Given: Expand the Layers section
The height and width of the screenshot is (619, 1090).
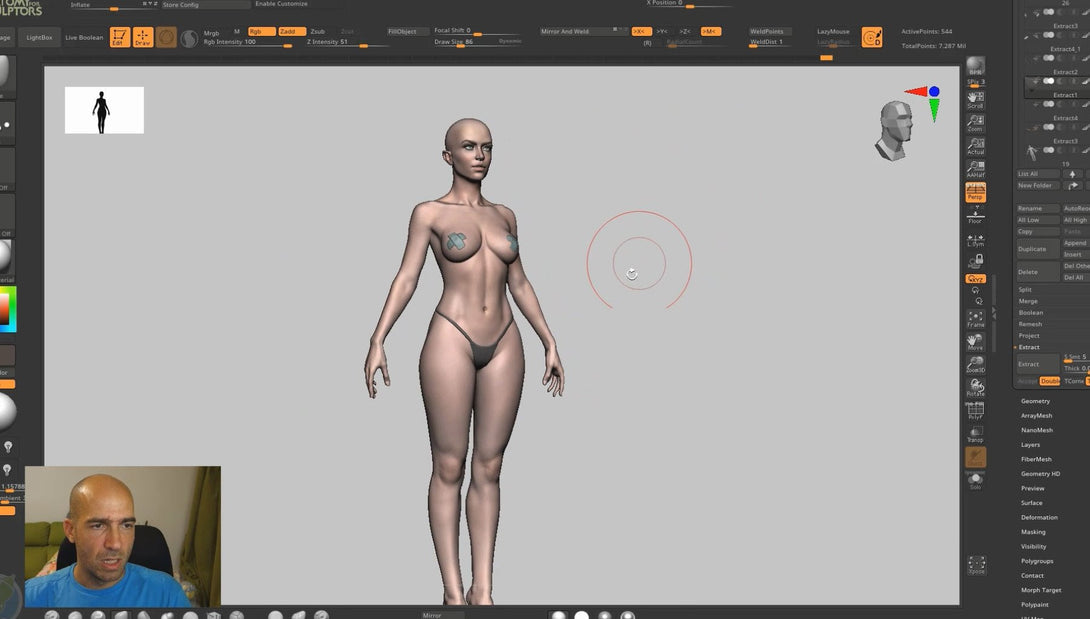Looking at the screenshot, I should tap(1030, 445).
